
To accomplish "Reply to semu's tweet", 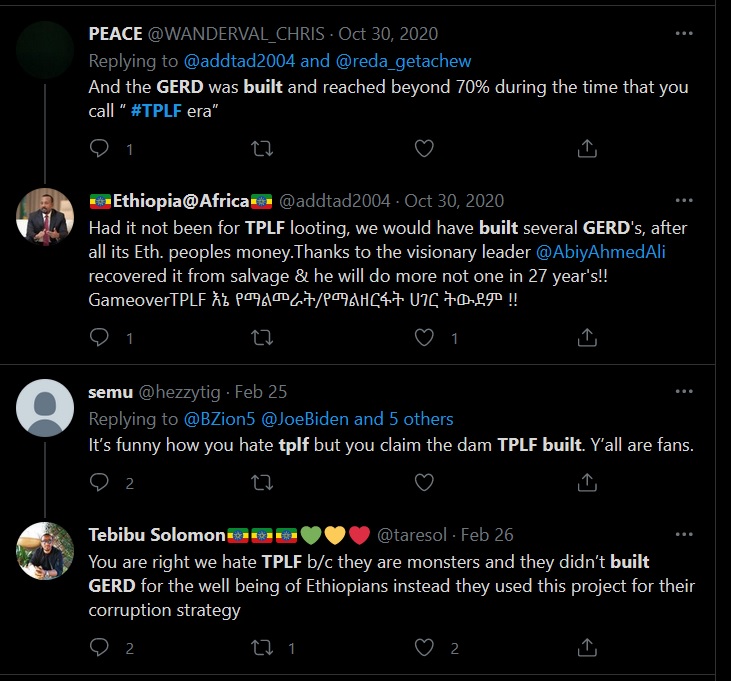I will [100, 482].
